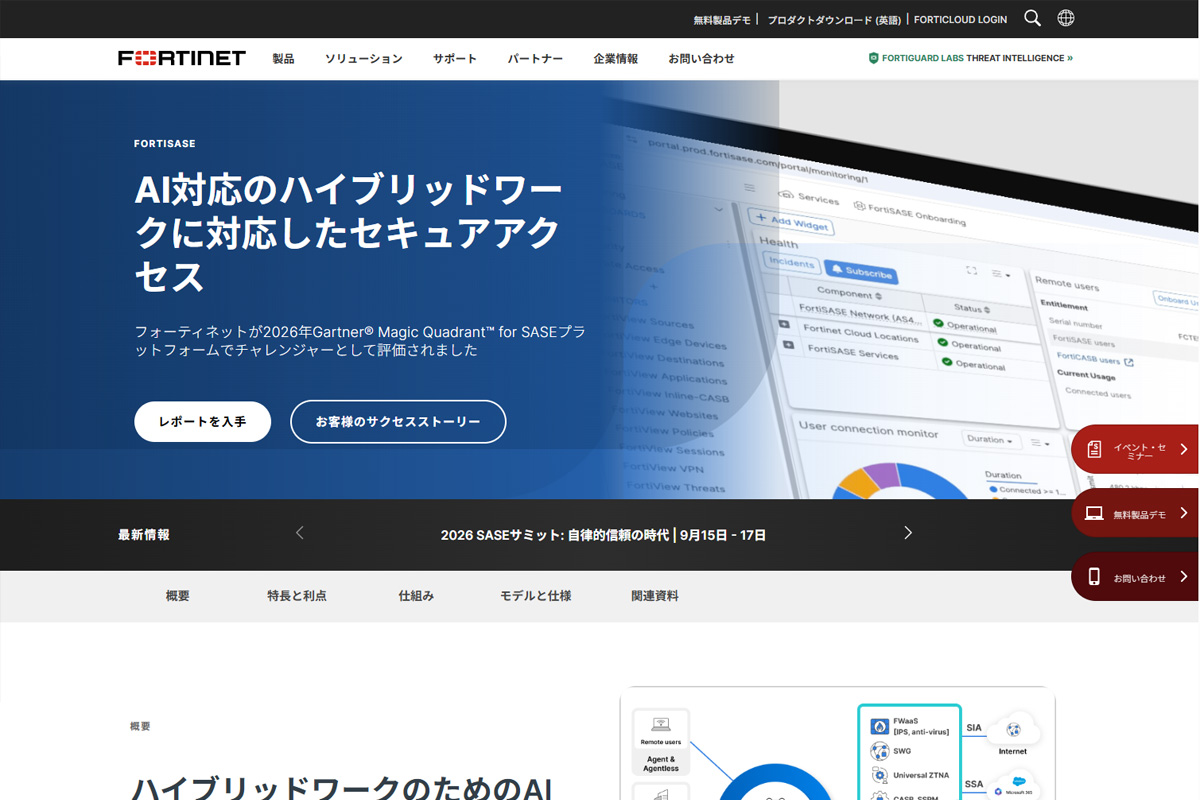This screenshot has height=800, width=1200.
Task: Open the globe language selector
Action: pyautogui.click(x=1066, y=18)
